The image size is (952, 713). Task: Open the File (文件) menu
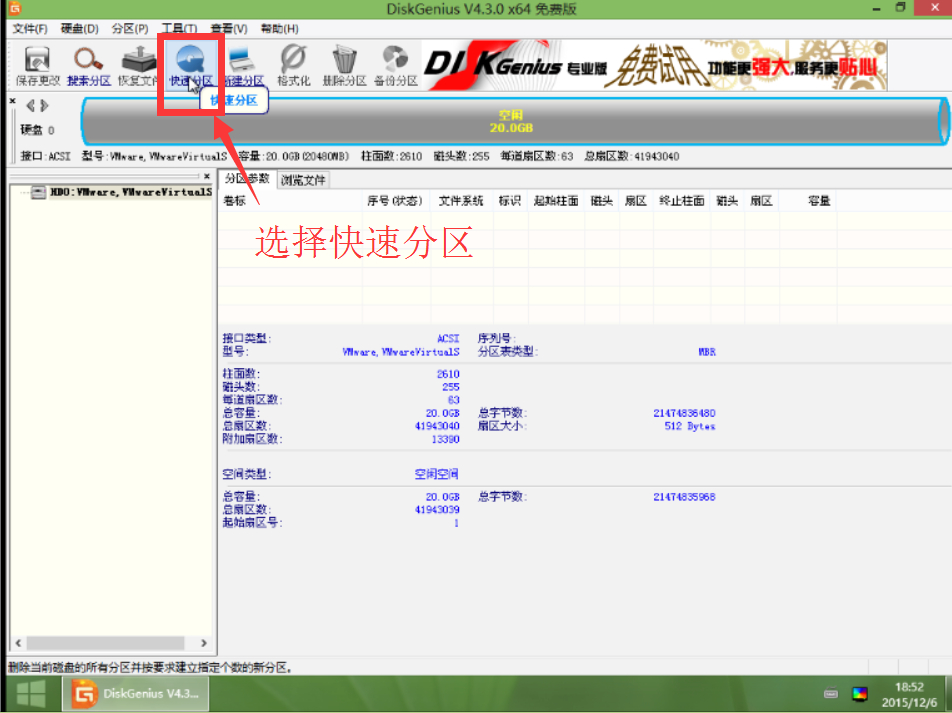coord(30,29)
